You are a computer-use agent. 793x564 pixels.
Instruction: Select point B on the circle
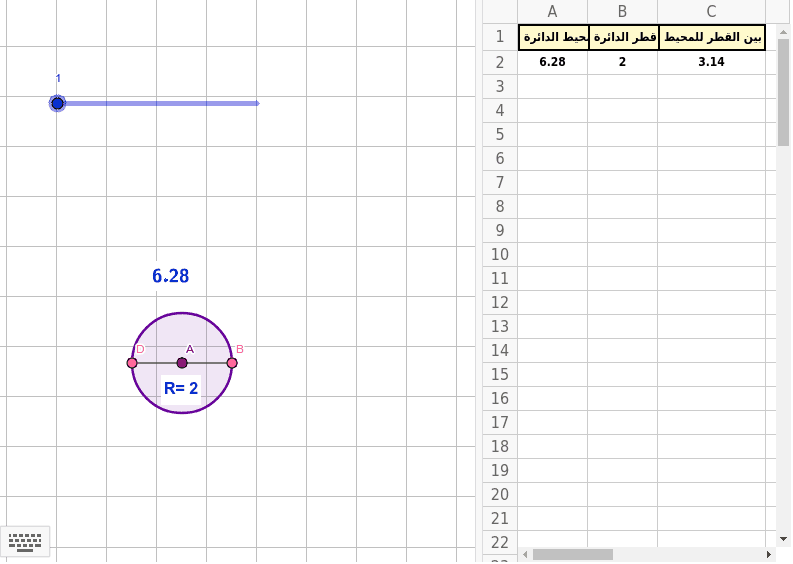click(x=232, y=363)
